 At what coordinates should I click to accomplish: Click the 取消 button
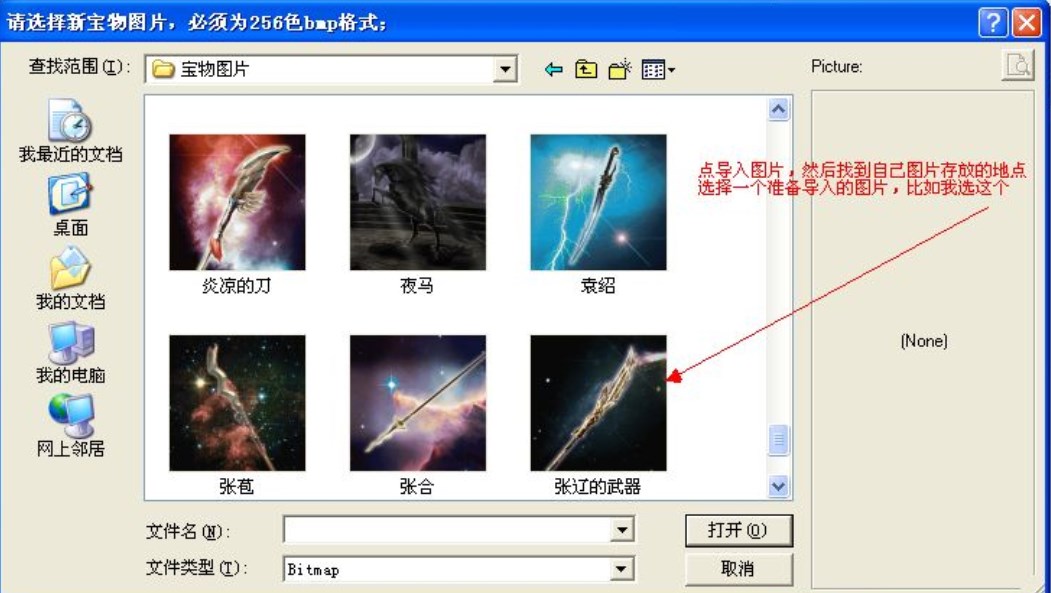click(739, 569)
